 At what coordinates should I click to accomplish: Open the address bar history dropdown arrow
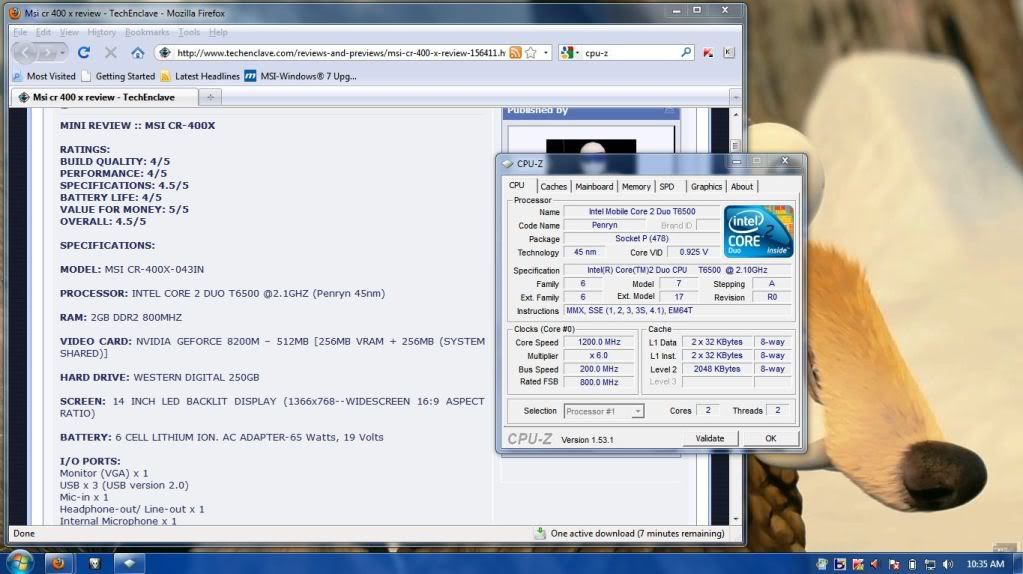546,53
